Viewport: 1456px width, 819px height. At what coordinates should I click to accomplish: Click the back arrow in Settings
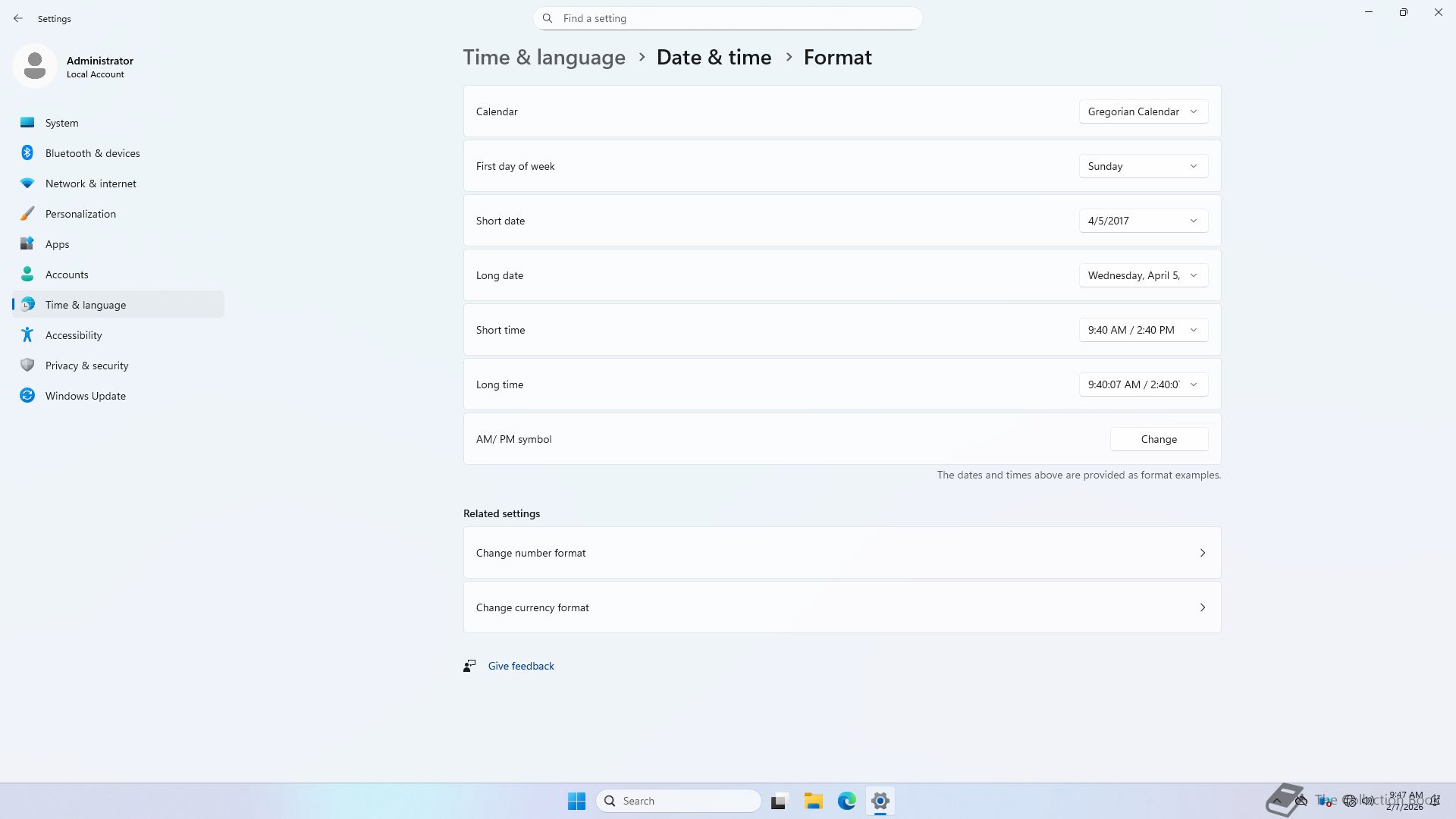pyautogui.click(x=18, y=18)
